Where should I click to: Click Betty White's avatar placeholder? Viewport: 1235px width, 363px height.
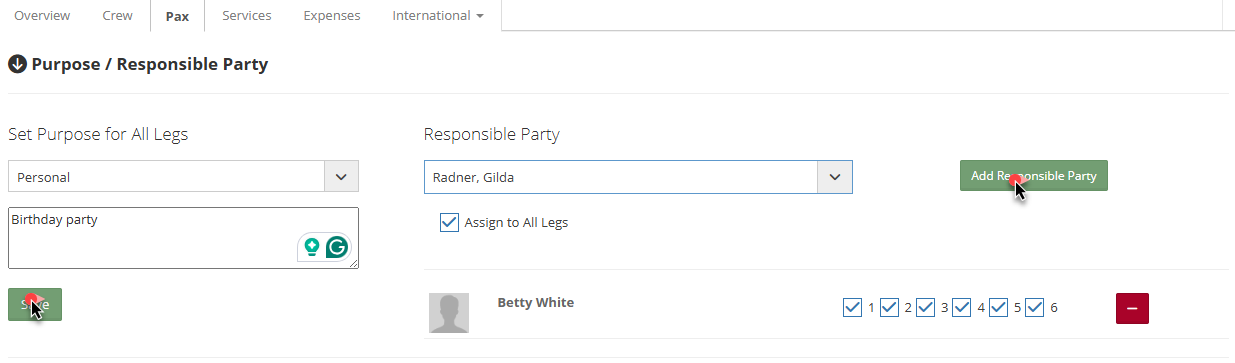click(x=449, y=313)
